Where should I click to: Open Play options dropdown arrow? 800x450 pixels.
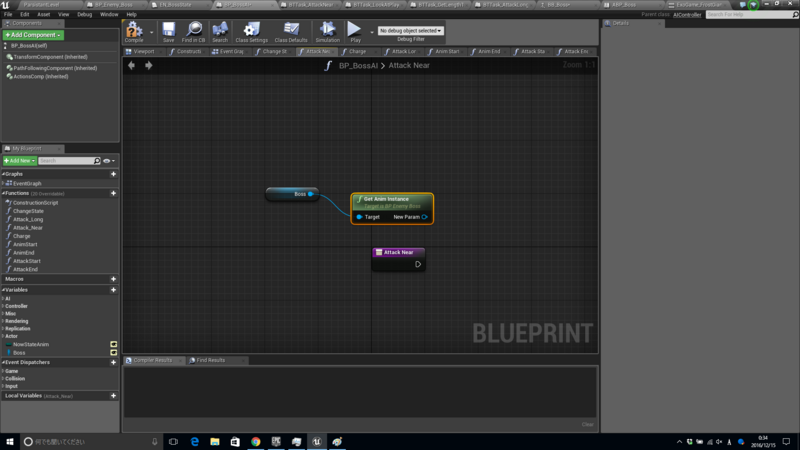point(371,32)
